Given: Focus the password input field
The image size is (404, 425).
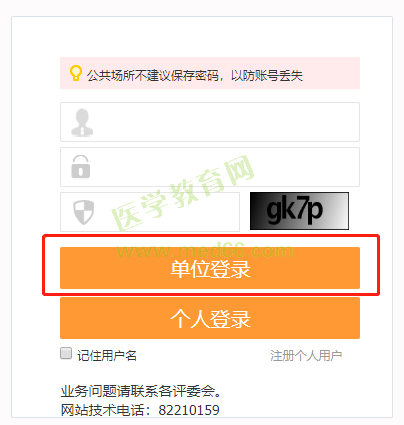Looking at the screenshot, I should pyautogui.click(x=210, y=167).
